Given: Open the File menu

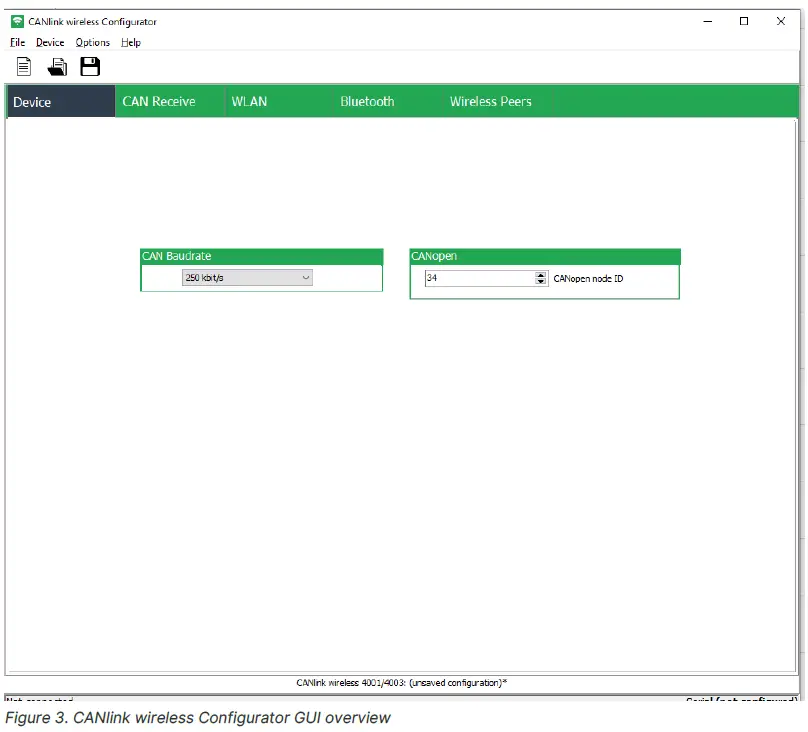Looking at the screenshot, I should coord(17,43).
